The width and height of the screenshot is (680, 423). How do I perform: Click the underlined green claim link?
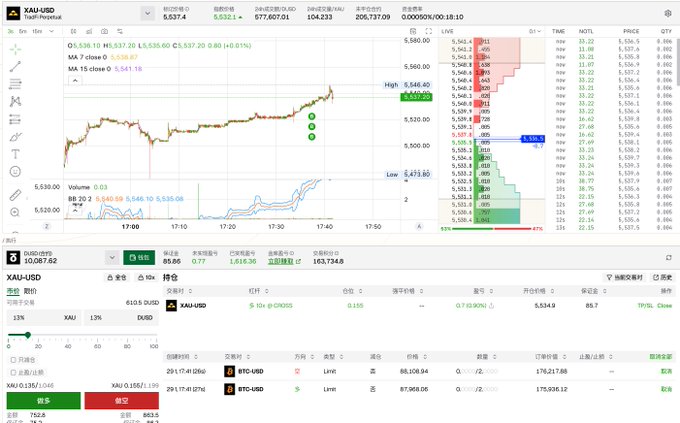[281, 262]
